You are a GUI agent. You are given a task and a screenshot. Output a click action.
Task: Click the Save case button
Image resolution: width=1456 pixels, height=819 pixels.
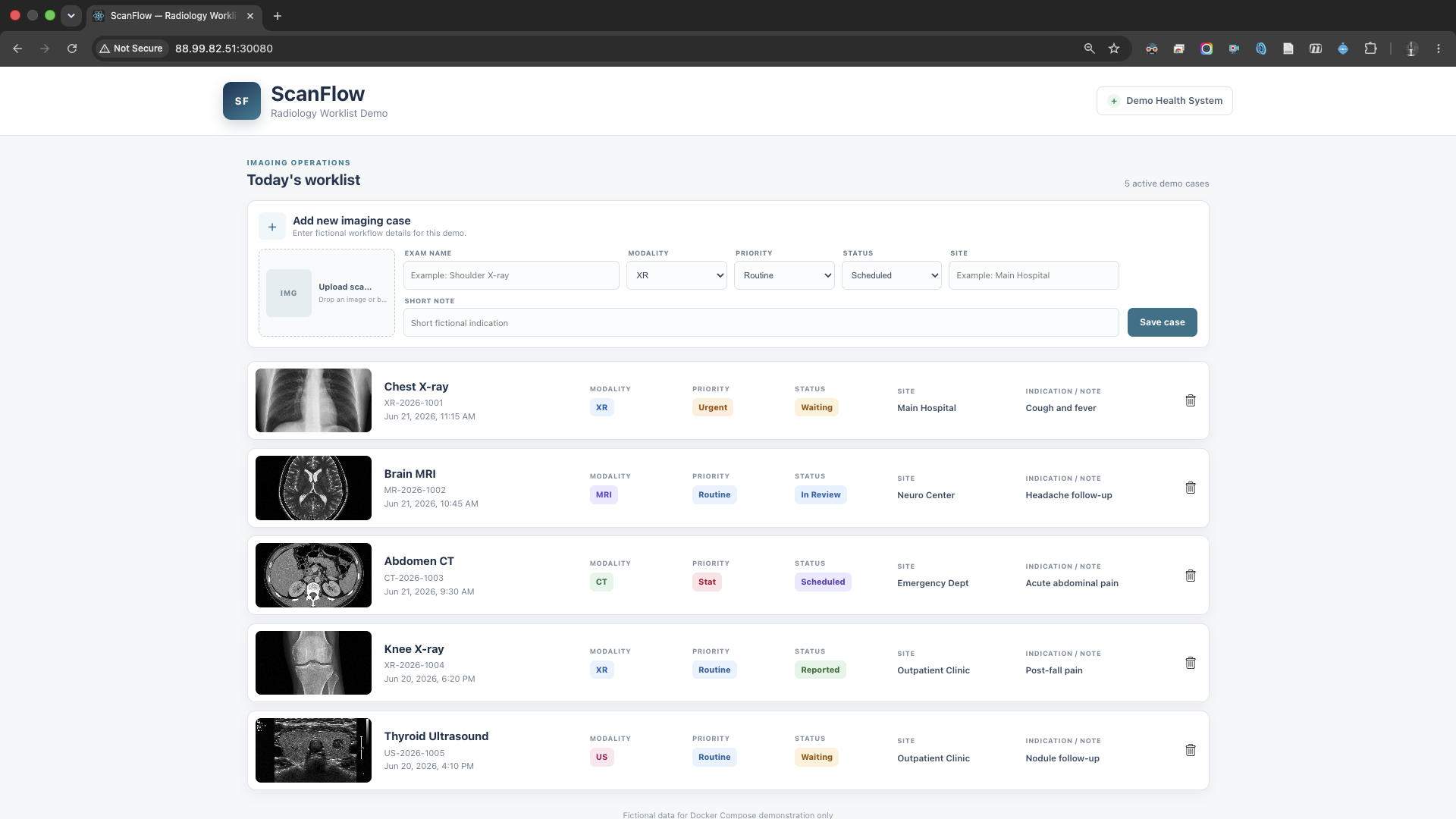point(1163,322)
